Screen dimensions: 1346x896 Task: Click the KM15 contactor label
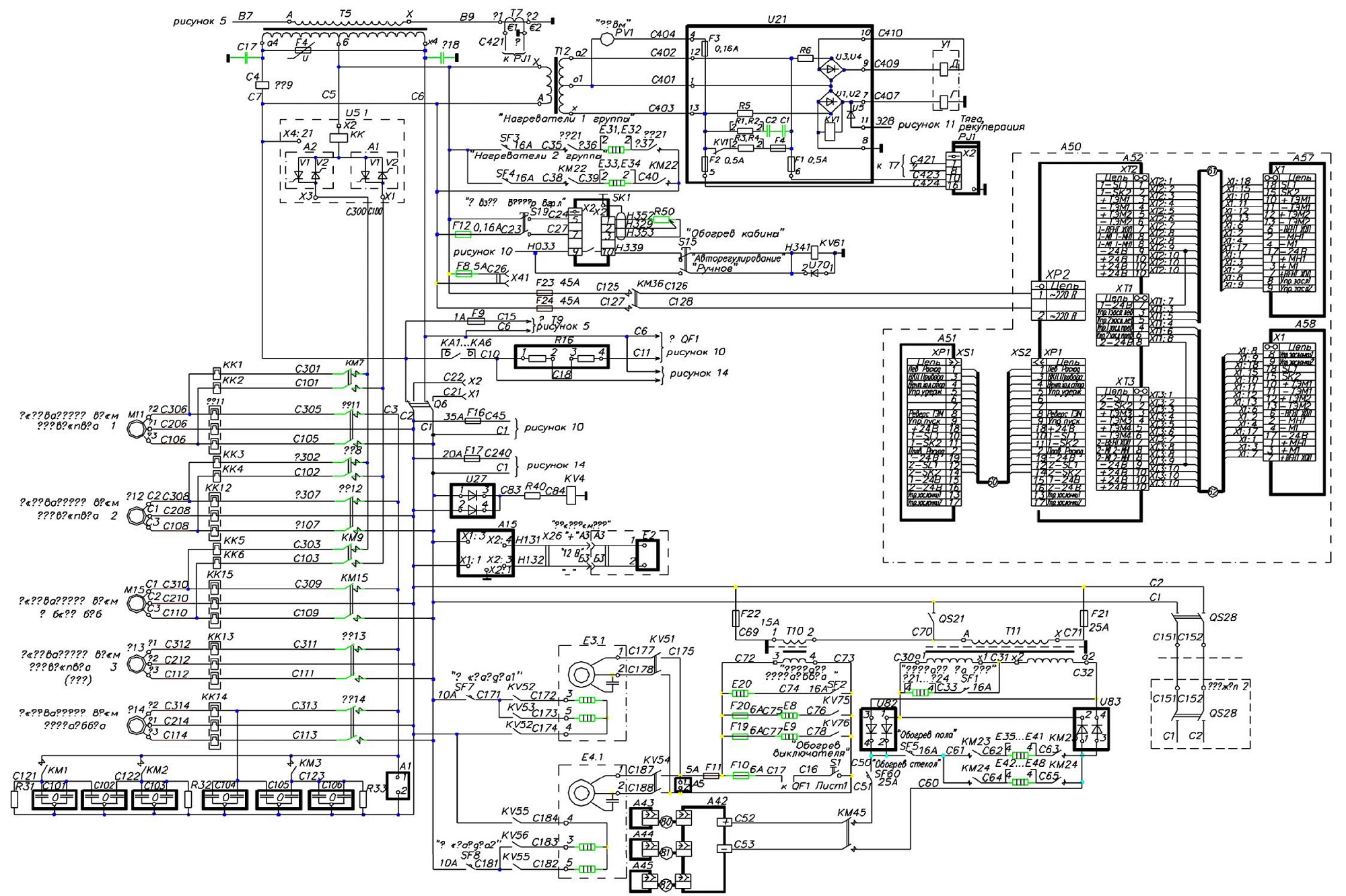tap(354, 578)
